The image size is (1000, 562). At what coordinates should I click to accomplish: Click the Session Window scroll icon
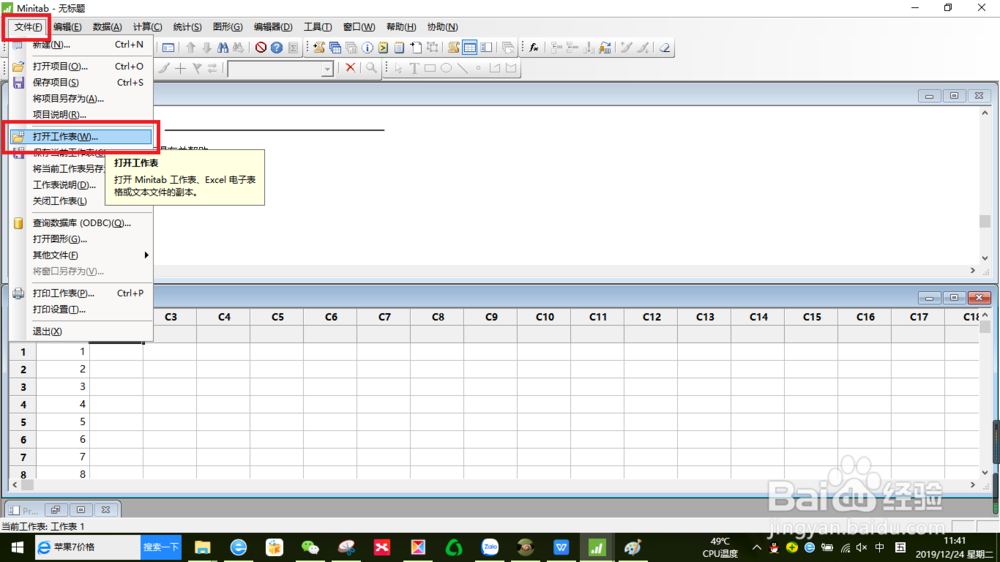click(x=453, y=48)
